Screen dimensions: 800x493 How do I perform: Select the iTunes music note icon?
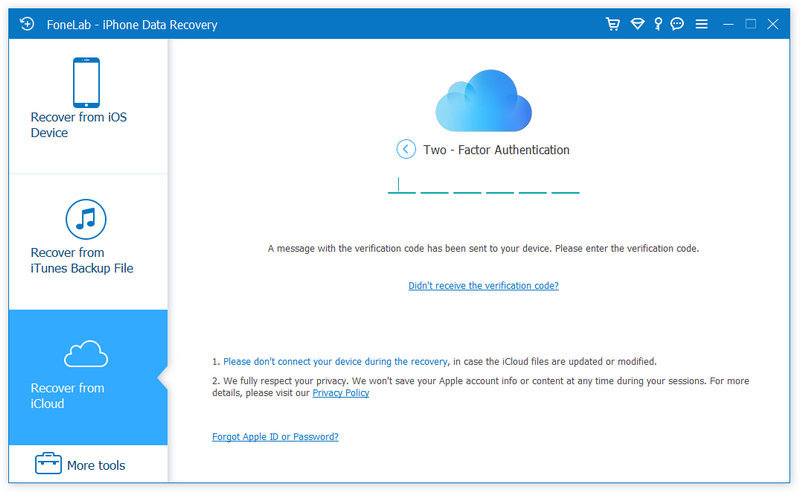(86, 219)
